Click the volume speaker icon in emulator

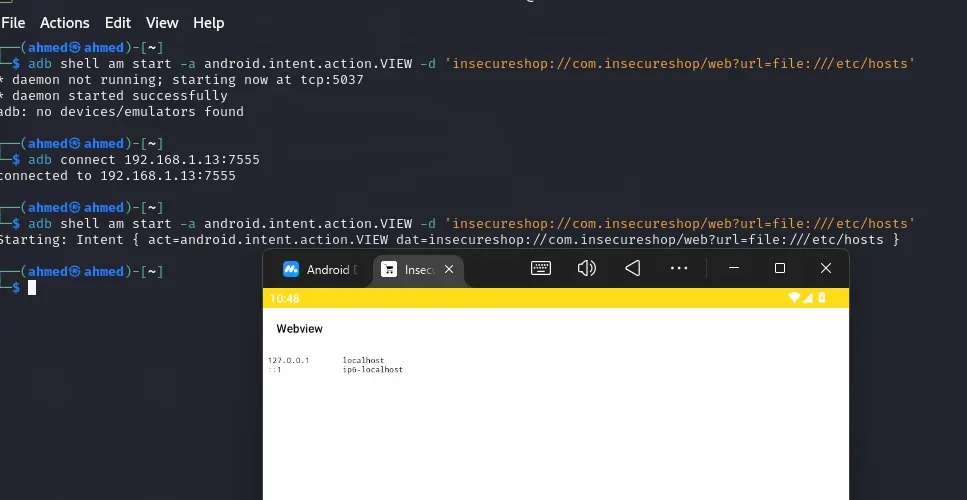point(586,268)
